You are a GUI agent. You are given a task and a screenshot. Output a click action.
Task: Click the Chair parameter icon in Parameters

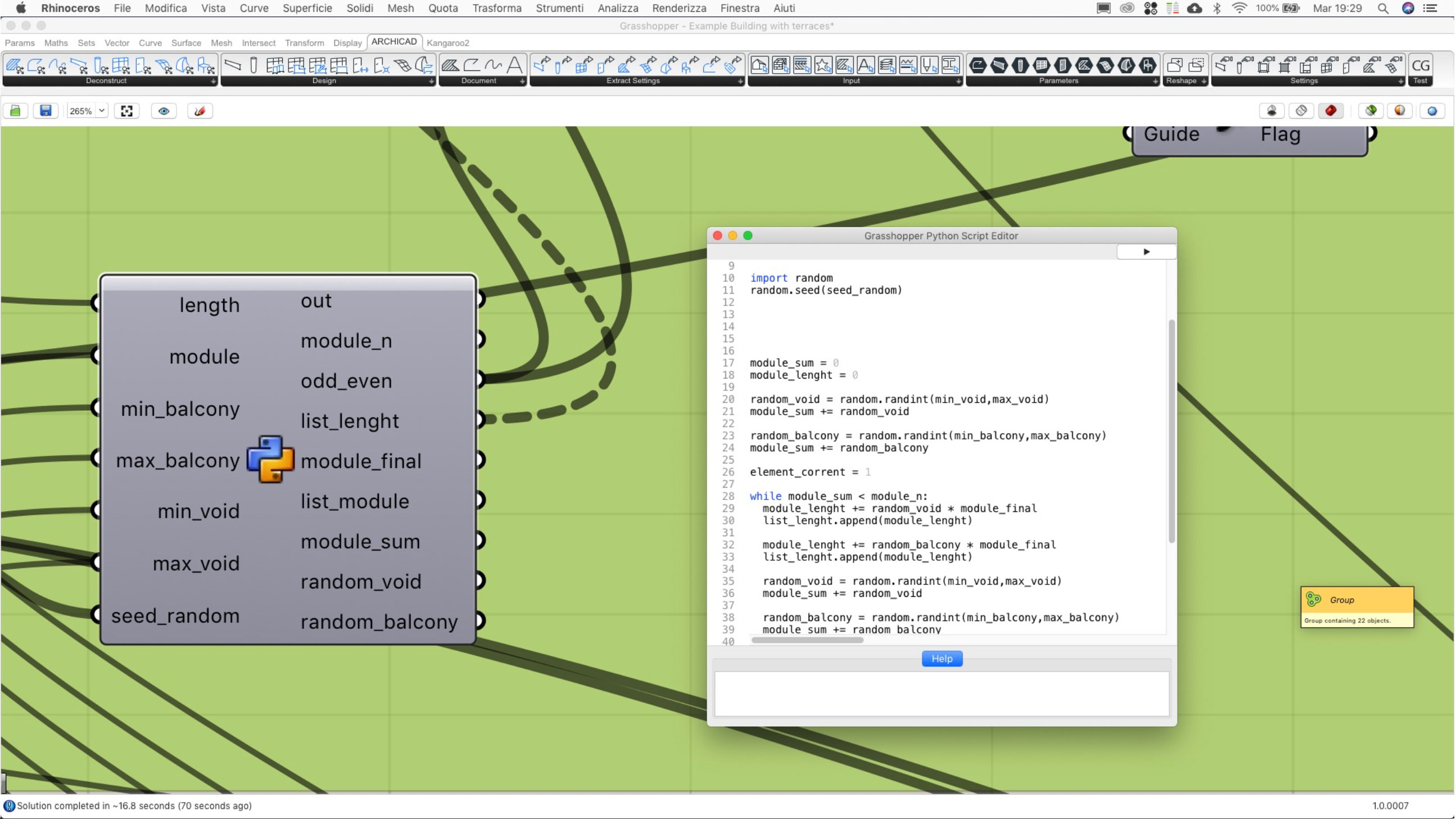point(1147,66)
